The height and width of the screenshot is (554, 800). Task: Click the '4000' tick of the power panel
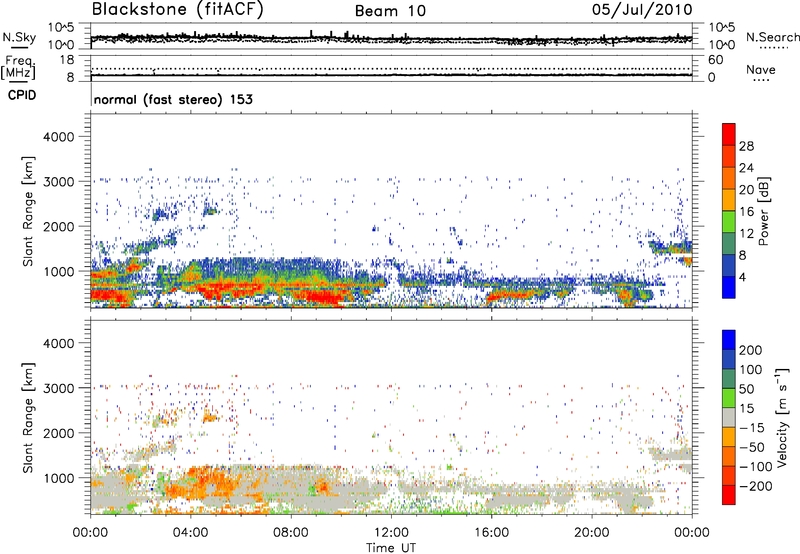(x=59, y=137)
